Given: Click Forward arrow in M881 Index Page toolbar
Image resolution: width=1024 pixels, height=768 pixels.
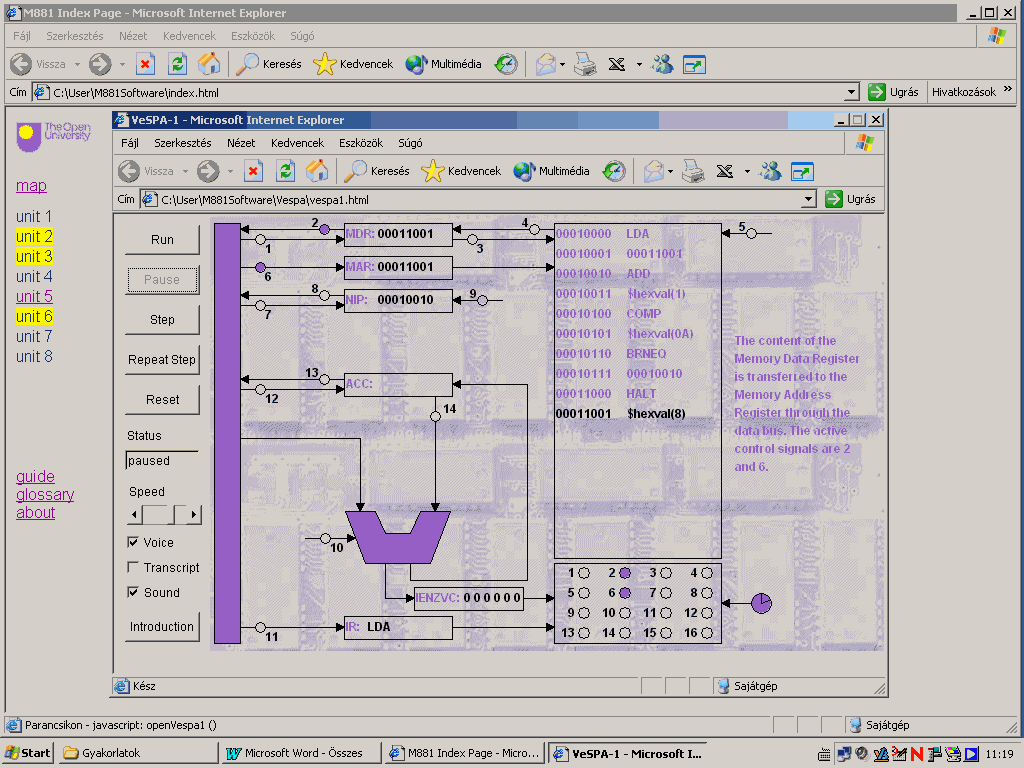Looking at the screenshot, I should coord(100,64).
